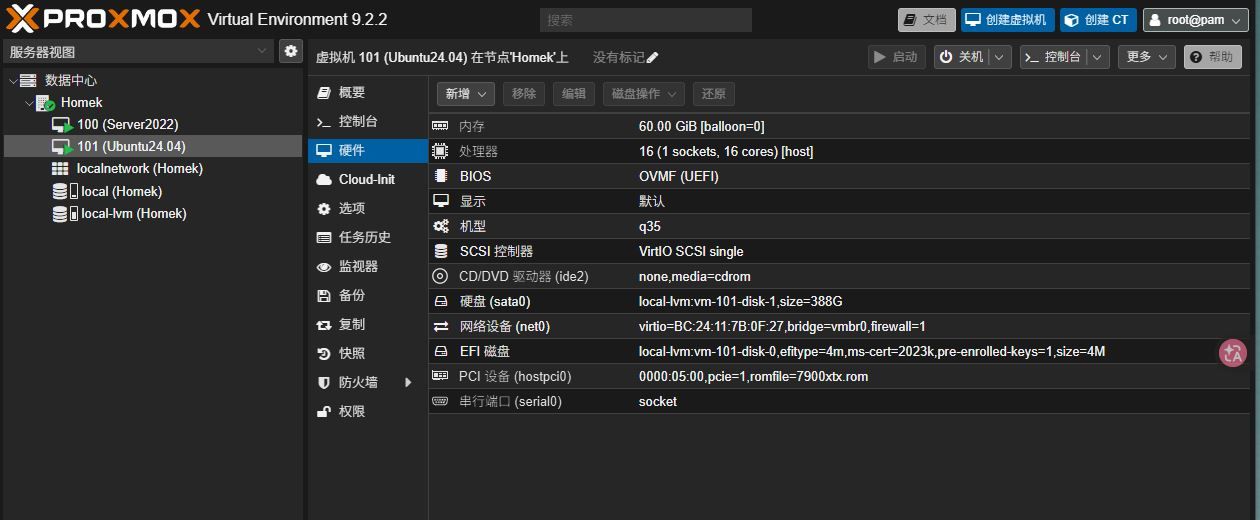Focus the top search field

(x=646, y=20)
